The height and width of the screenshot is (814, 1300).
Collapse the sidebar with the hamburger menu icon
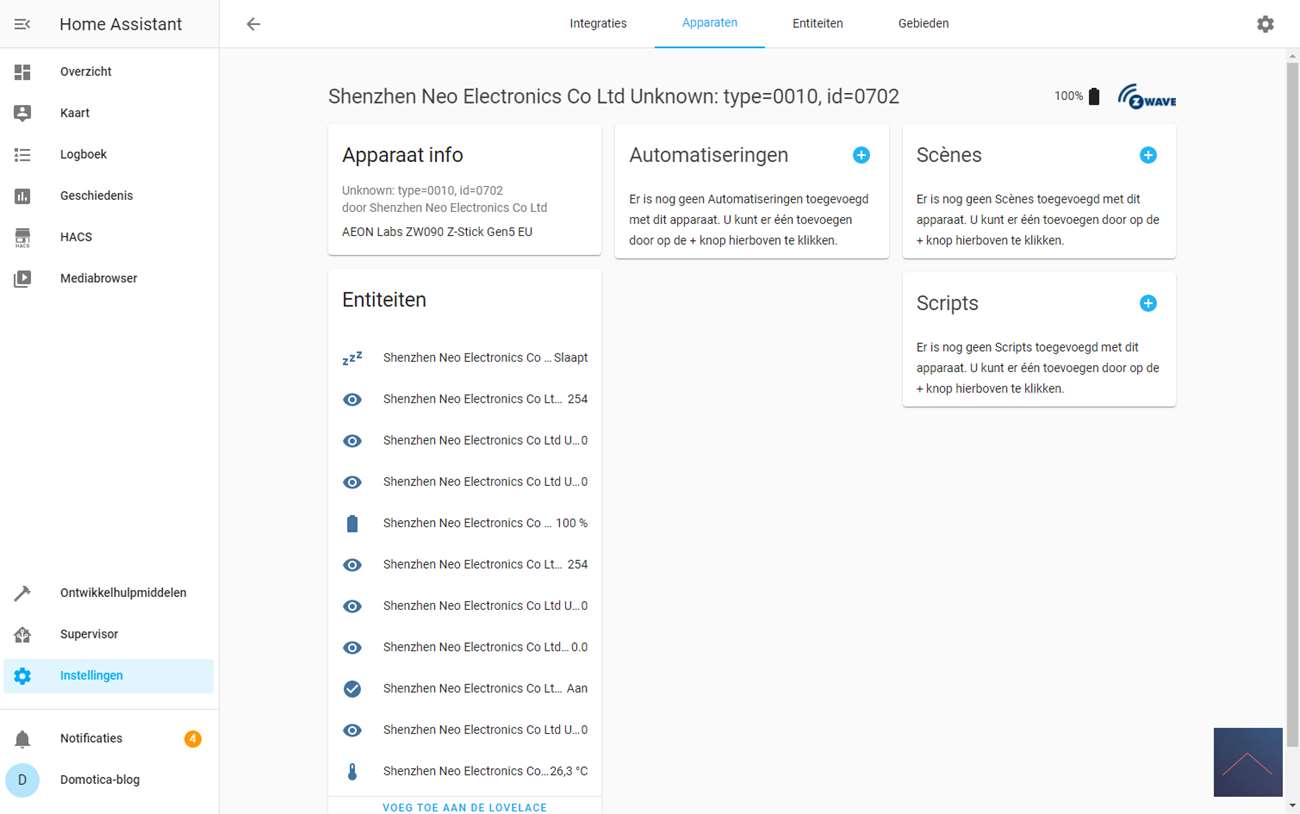[x=22, y=24]
